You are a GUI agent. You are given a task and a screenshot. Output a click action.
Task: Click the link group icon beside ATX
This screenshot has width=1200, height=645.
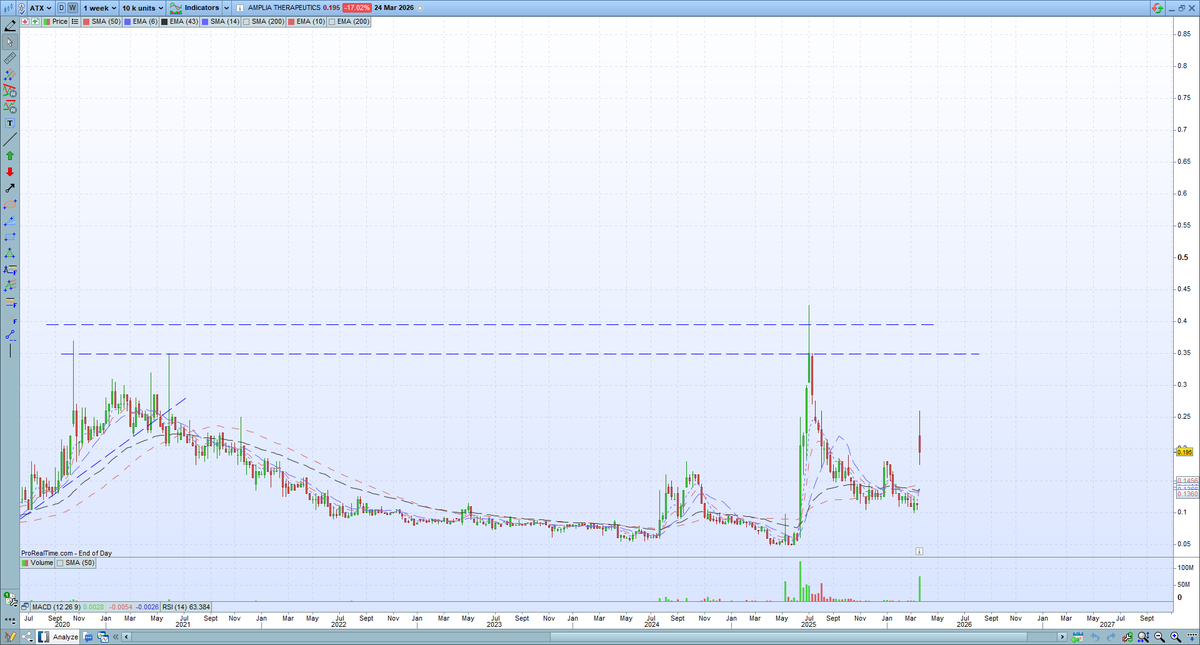pyautogui.click(x=22, y=8)
